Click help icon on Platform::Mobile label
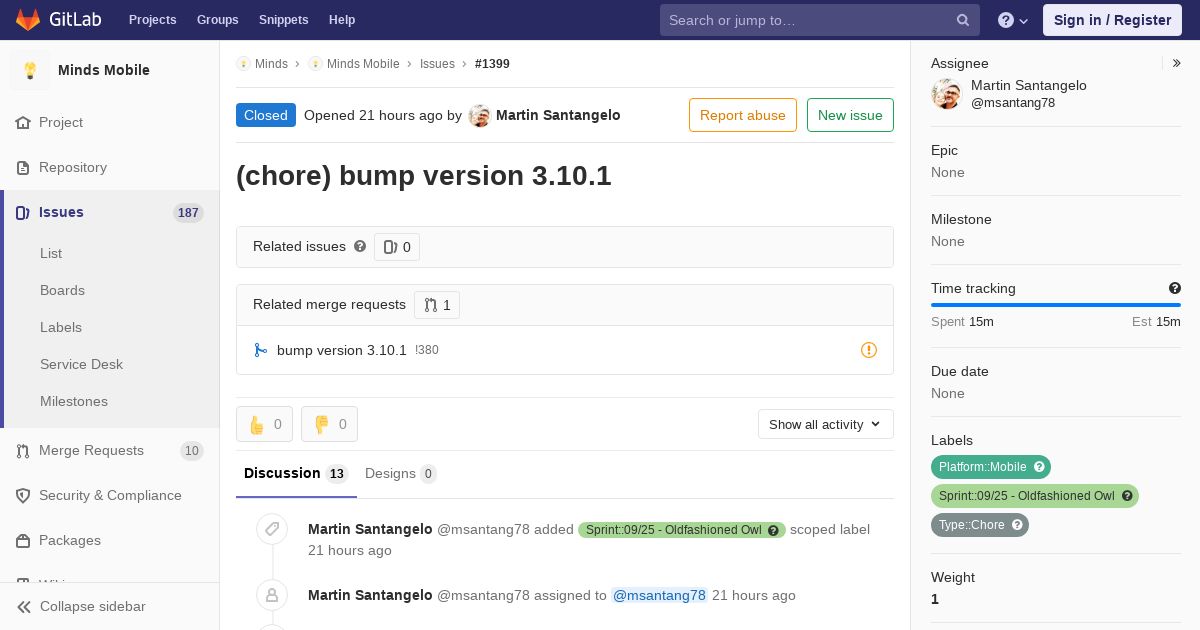 coord(1039,467)
